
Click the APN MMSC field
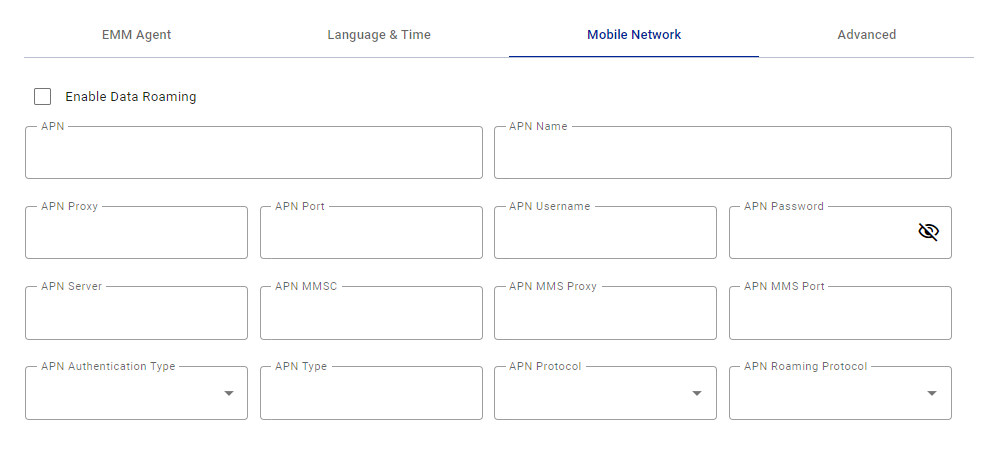pyautogui.click(x=371, y=313)
